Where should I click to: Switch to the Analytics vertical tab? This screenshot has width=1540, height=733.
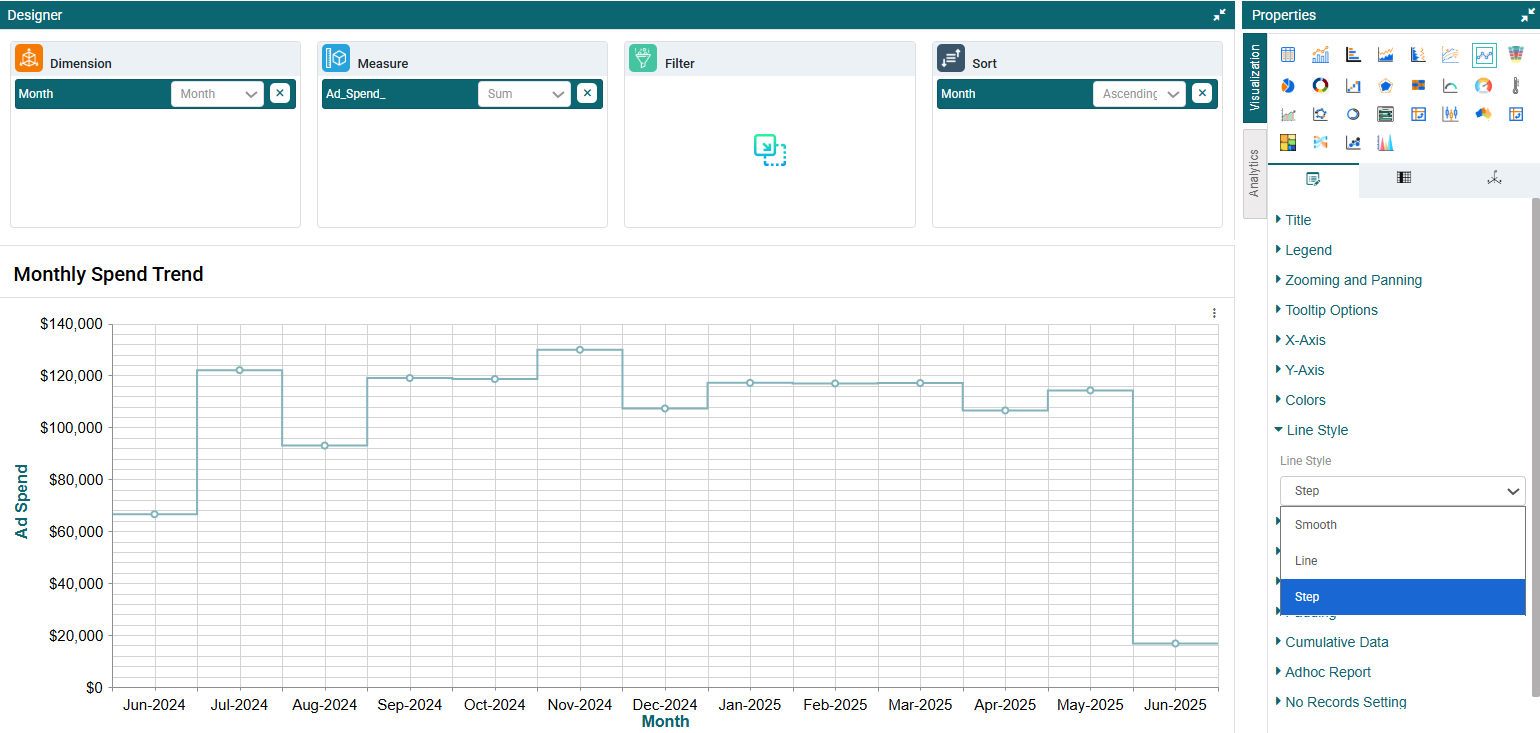1254,173
